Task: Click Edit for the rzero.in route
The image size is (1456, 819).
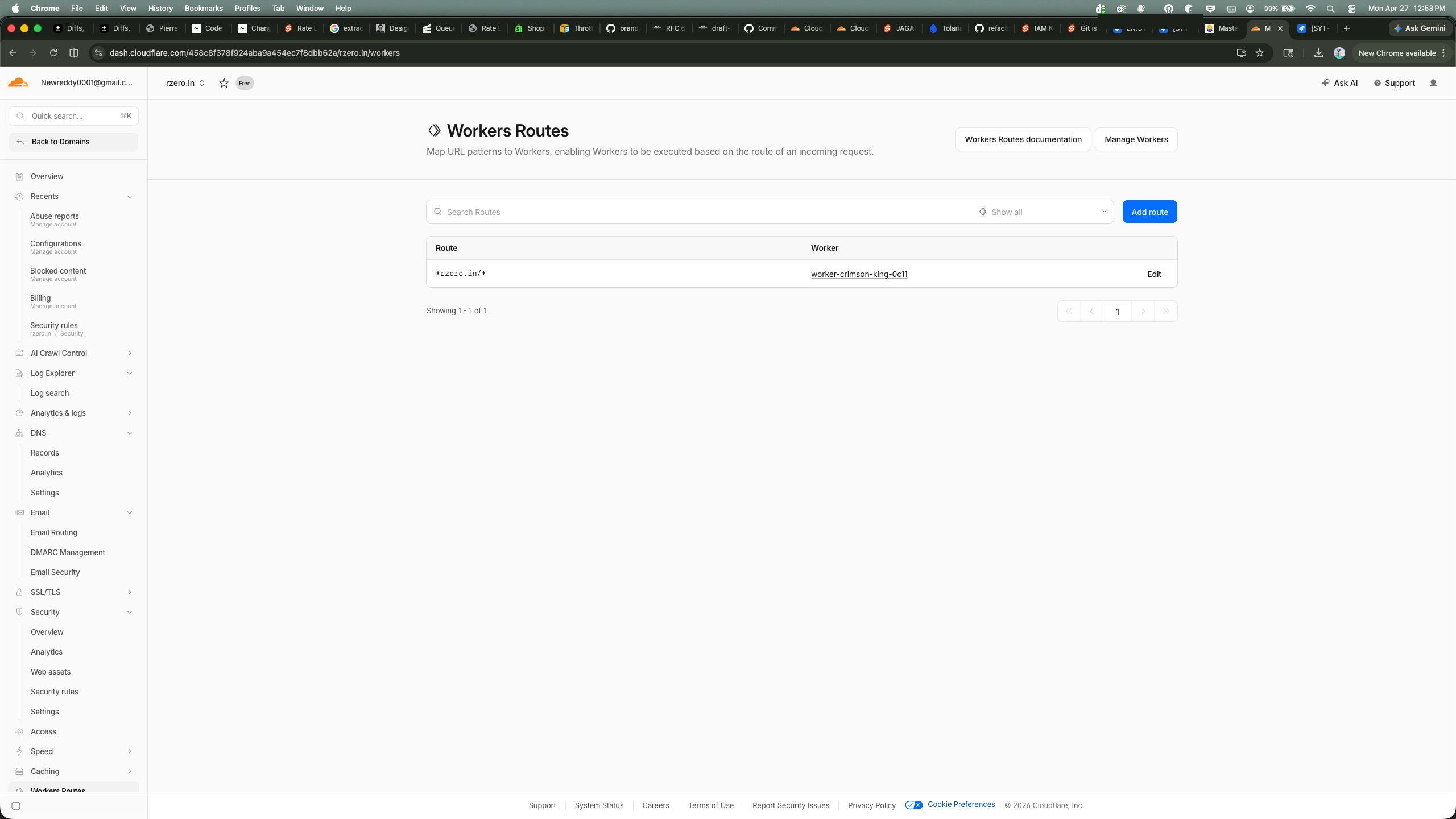Action: click(1153, 274)
